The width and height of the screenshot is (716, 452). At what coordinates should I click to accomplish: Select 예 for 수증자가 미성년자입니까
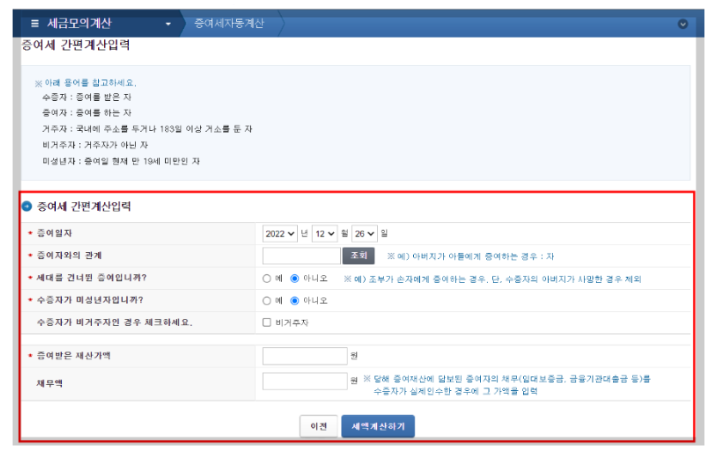point(267,301)
